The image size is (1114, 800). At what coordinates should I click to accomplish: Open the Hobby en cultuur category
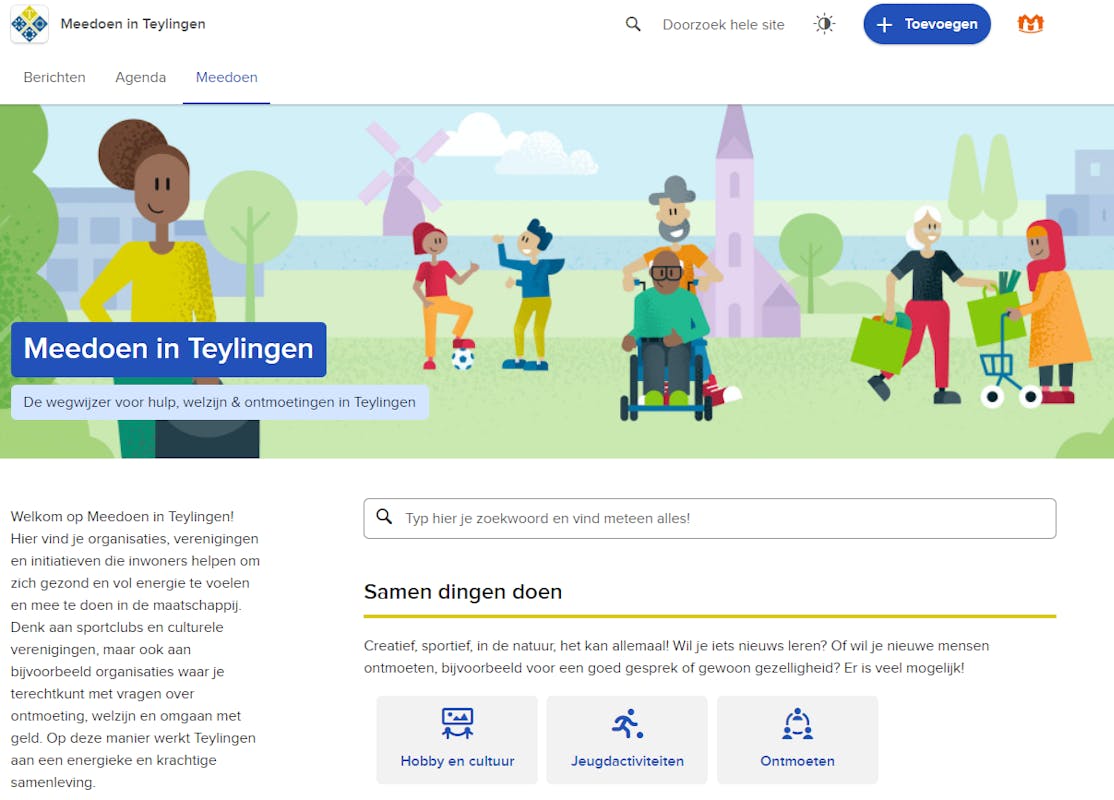coord(457,740)
